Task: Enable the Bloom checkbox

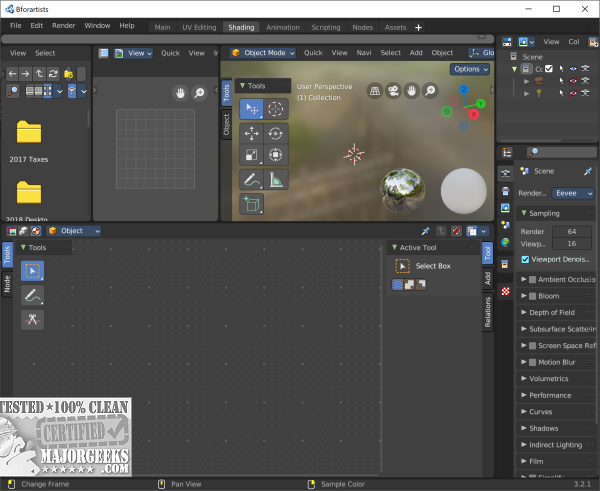Action: coord(533,296)
